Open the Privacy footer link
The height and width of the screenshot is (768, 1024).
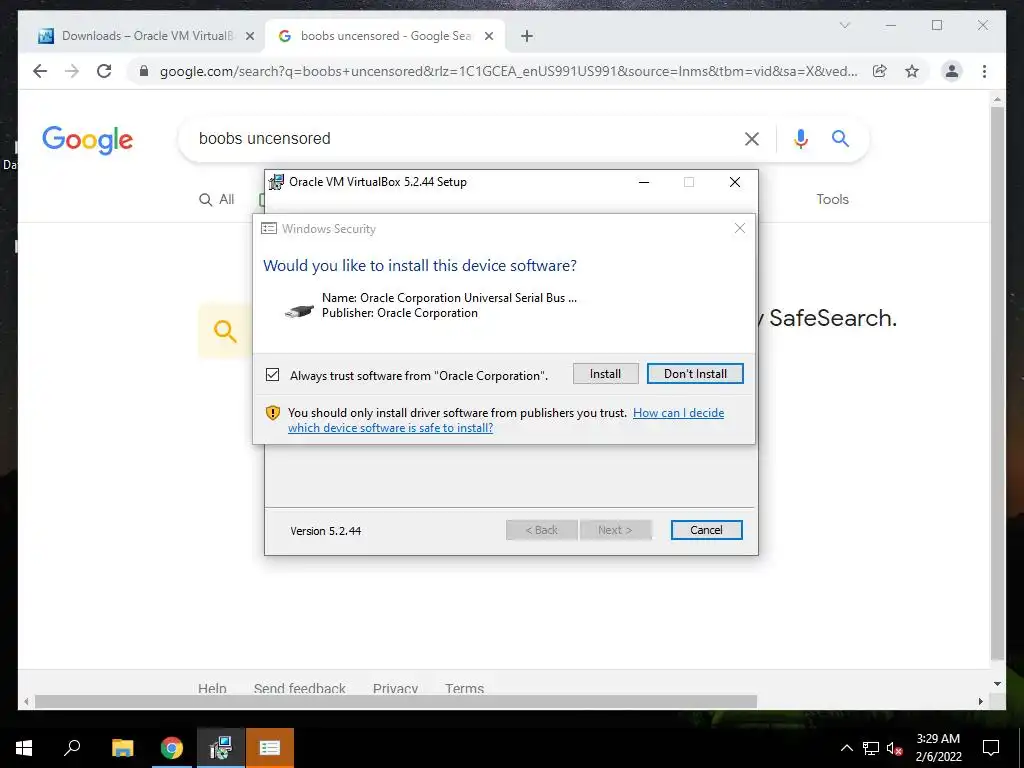coord(395,688)
